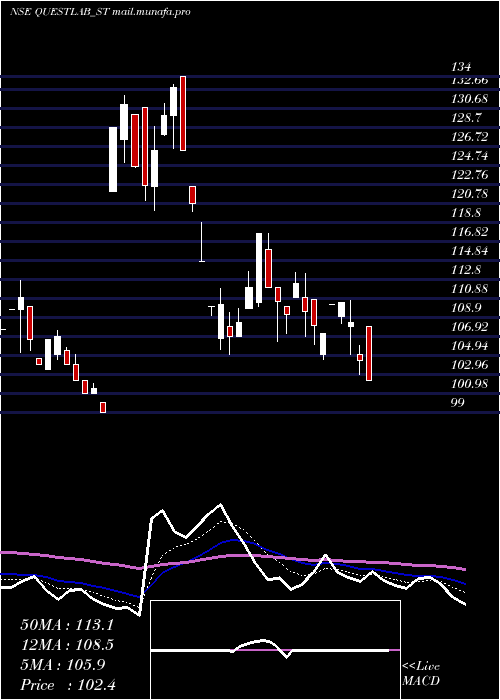Click the 100.98 price level label
This screenshot has width=500, height=700.
coord(470,384)
